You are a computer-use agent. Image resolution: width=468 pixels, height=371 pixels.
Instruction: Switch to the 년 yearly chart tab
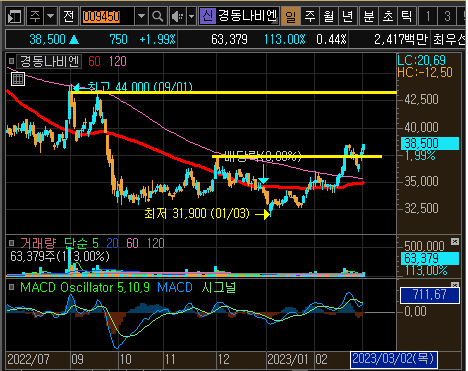click(348, 16)
